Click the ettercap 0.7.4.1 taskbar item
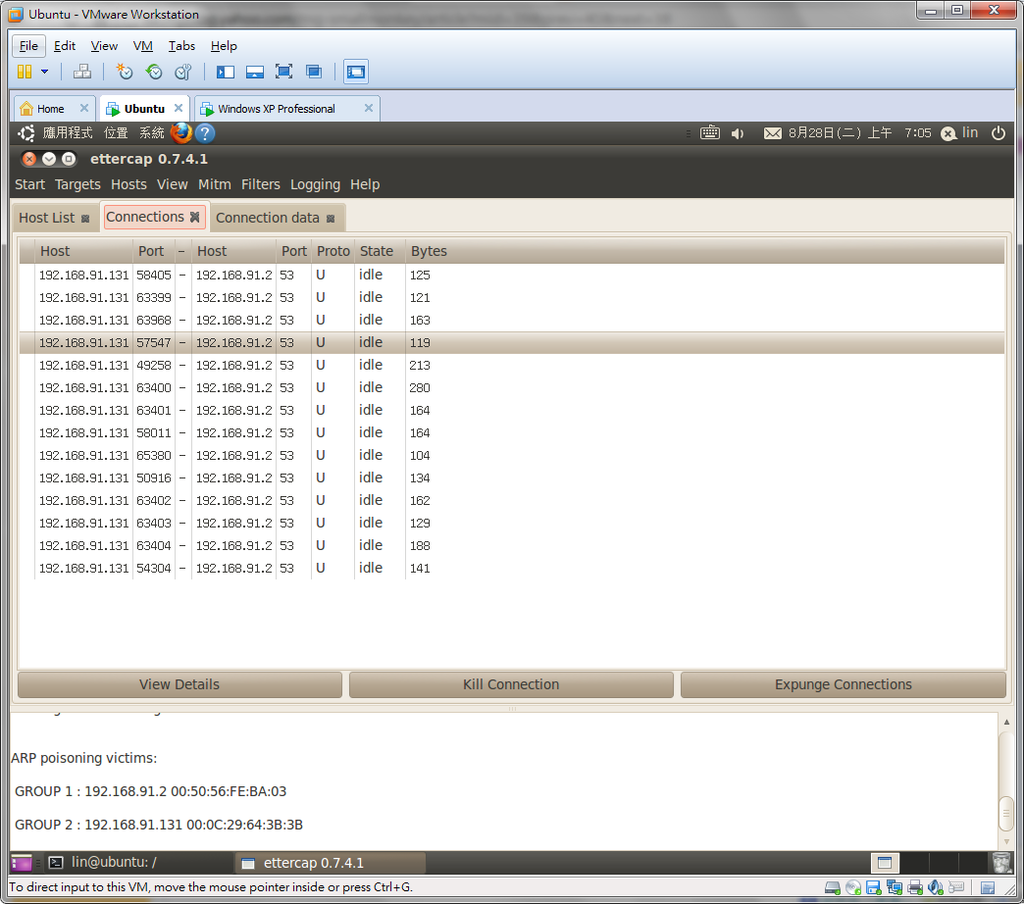1024x904 pixels. [x=330, y=862]
